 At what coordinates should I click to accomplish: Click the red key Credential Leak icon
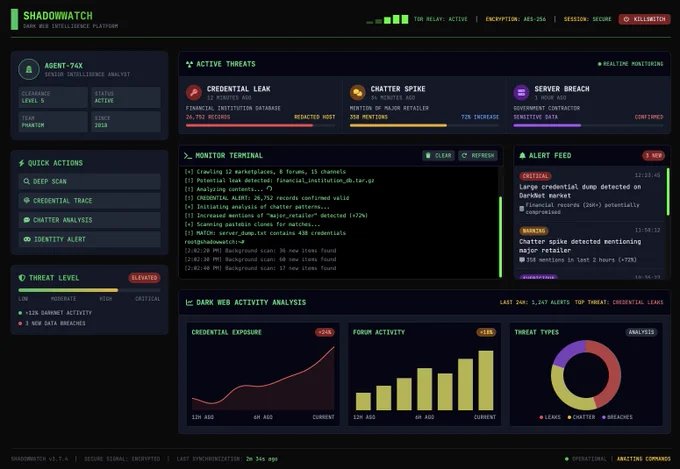click(194, 92)
